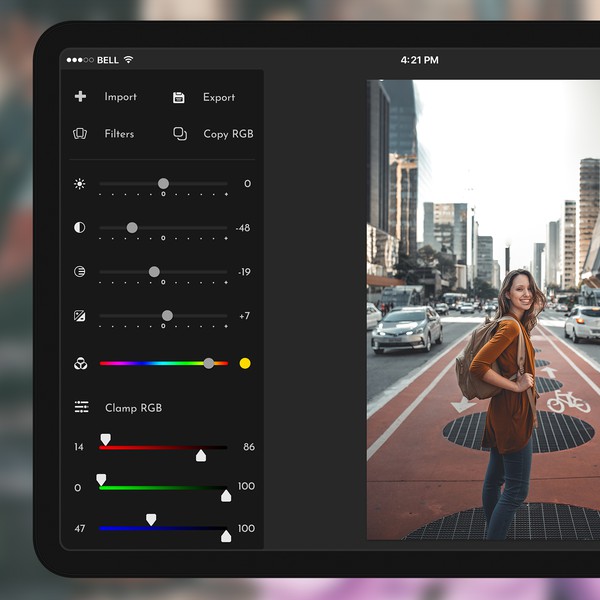
Task: Open Filters via its stacked cards icon
Action: coord(80,133)
